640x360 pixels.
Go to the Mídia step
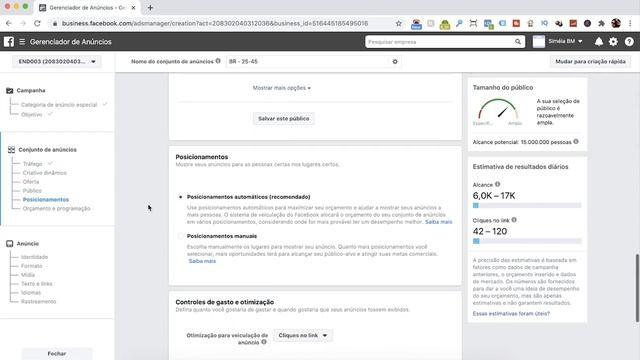click(28, 275)
